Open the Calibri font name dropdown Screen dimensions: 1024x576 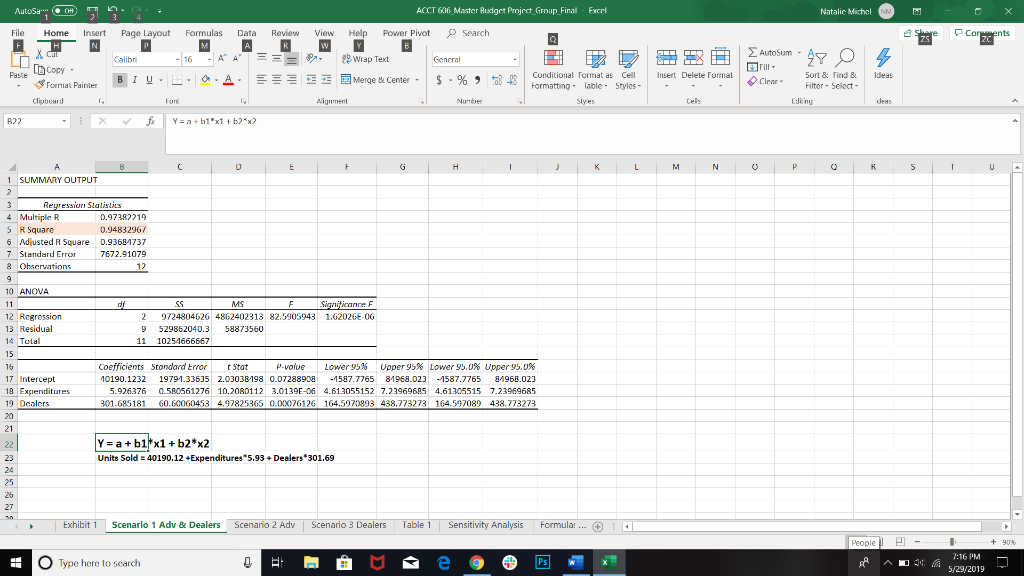(177, 59)
